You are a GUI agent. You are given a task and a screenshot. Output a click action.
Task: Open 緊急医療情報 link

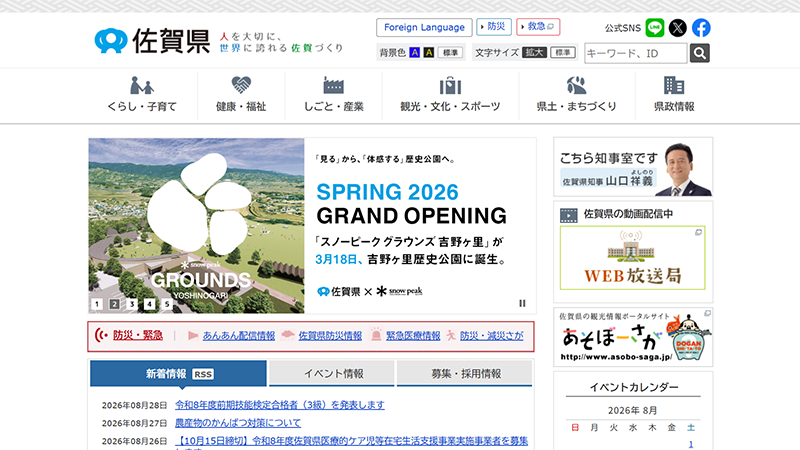[413, 336]
